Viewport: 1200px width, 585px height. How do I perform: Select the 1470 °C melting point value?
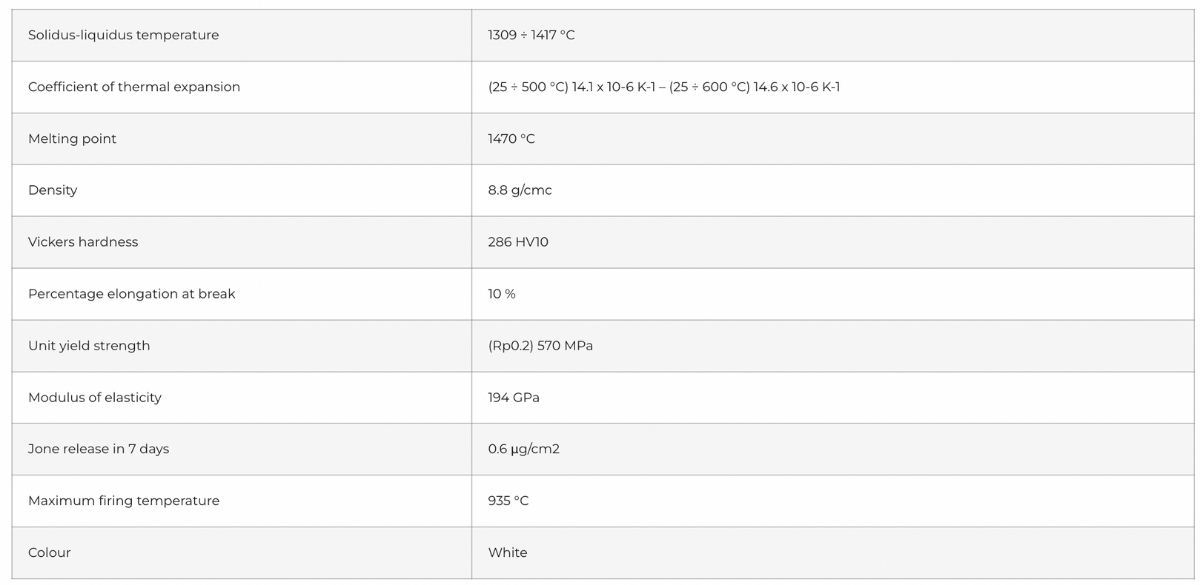click(x=511, y=139)
